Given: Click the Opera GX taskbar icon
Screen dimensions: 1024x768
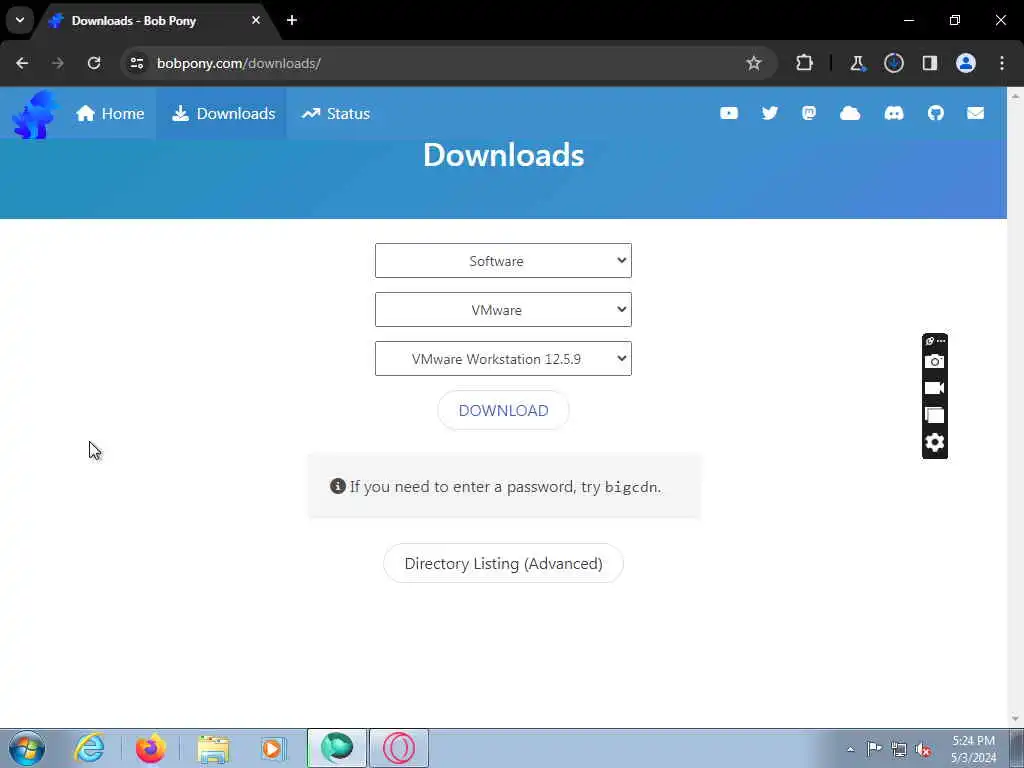Looking at the screenshot, I should [x=399, y=748].
